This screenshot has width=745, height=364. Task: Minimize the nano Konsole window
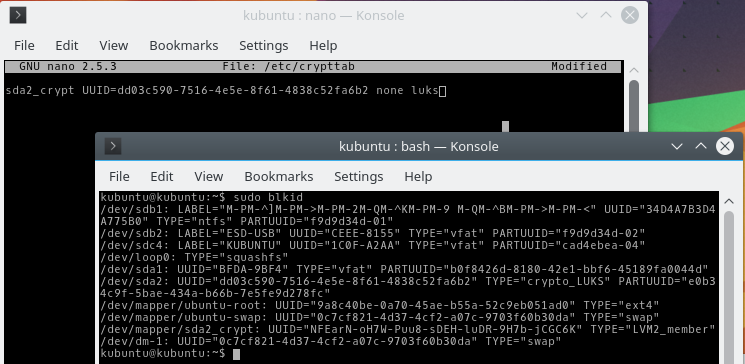[x=582, y=15]
